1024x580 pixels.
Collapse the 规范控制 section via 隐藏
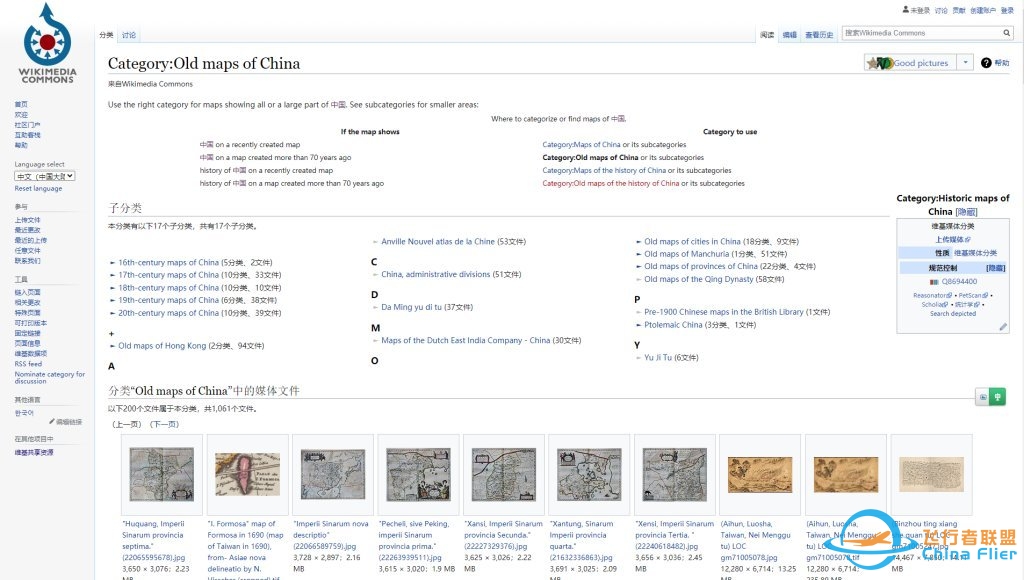pos(995,268)
